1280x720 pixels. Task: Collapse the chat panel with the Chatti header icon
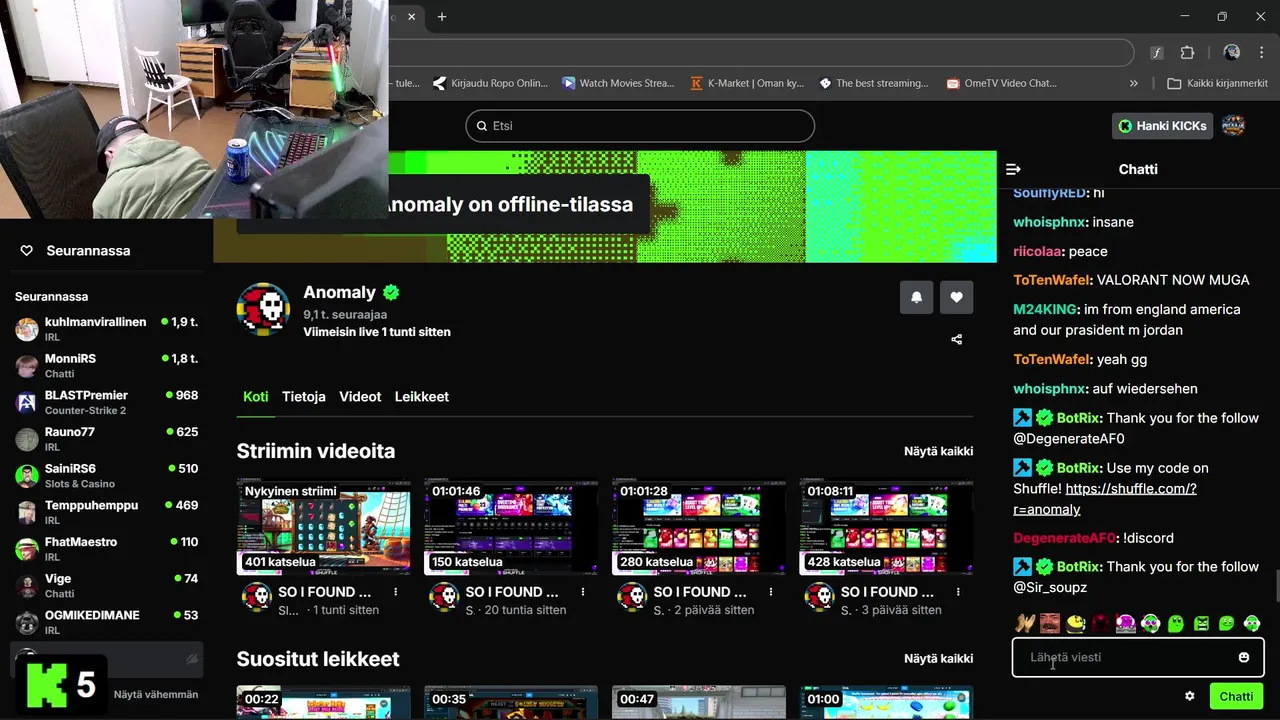point(1013,169)
